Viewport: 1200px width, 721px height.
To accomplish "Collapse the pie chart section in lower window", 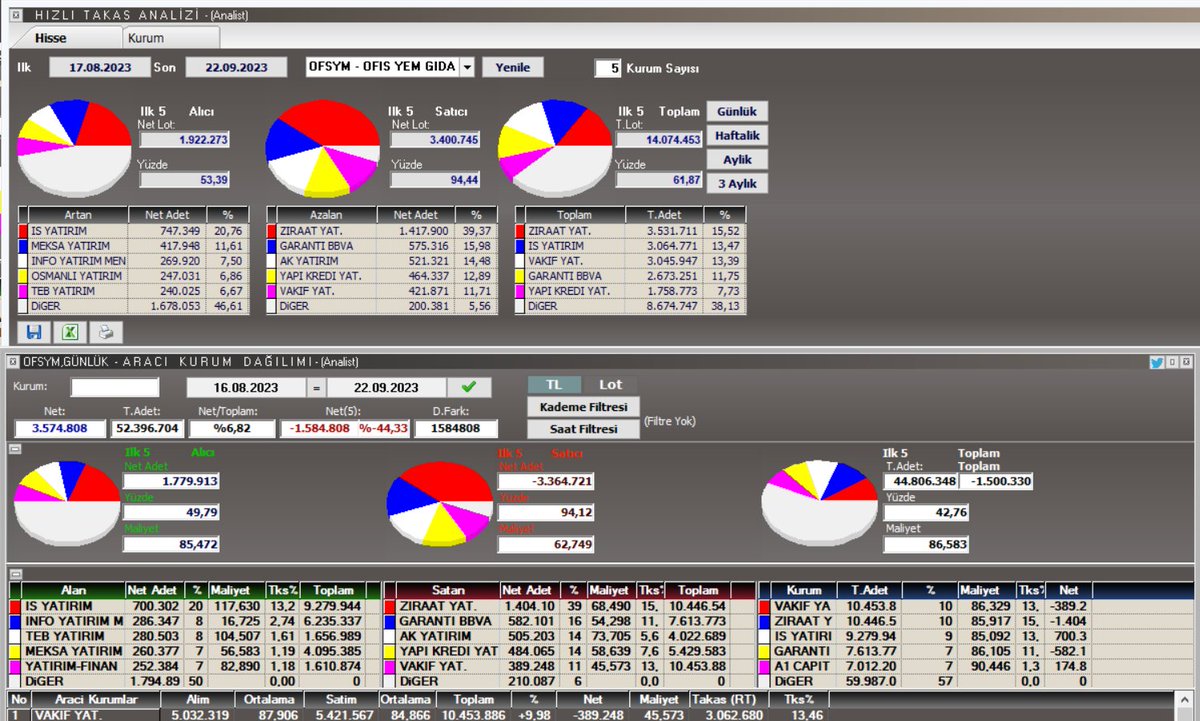I will point(15,449).
